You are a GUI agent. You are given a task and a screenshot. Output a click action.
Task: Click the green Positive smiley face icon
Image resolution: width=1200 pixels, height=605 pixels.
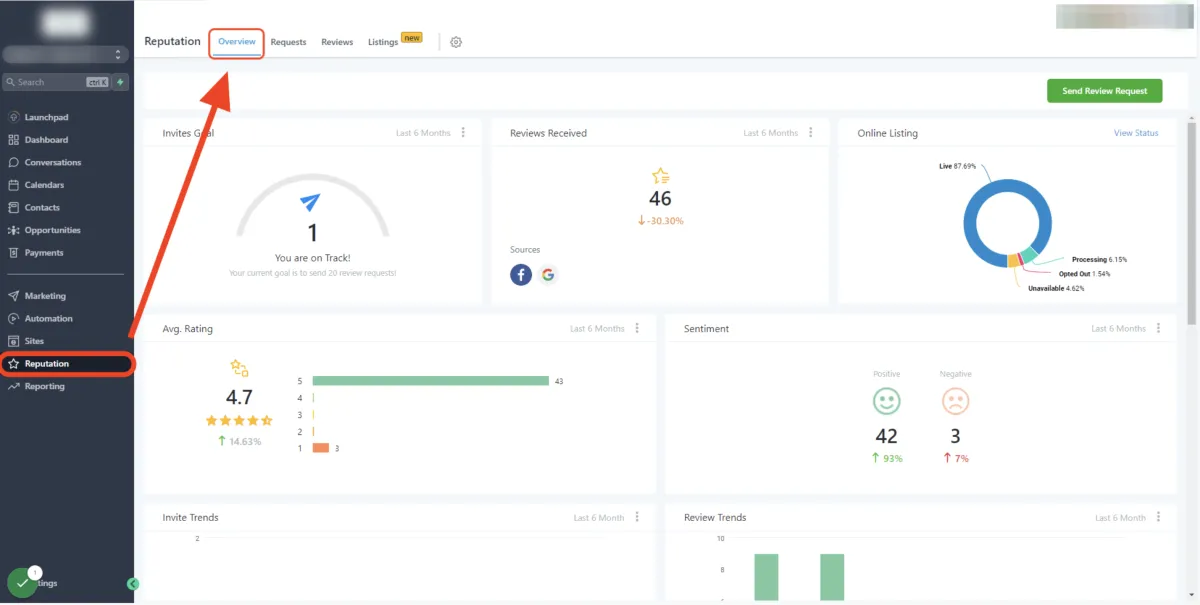(x=886, y=401)
